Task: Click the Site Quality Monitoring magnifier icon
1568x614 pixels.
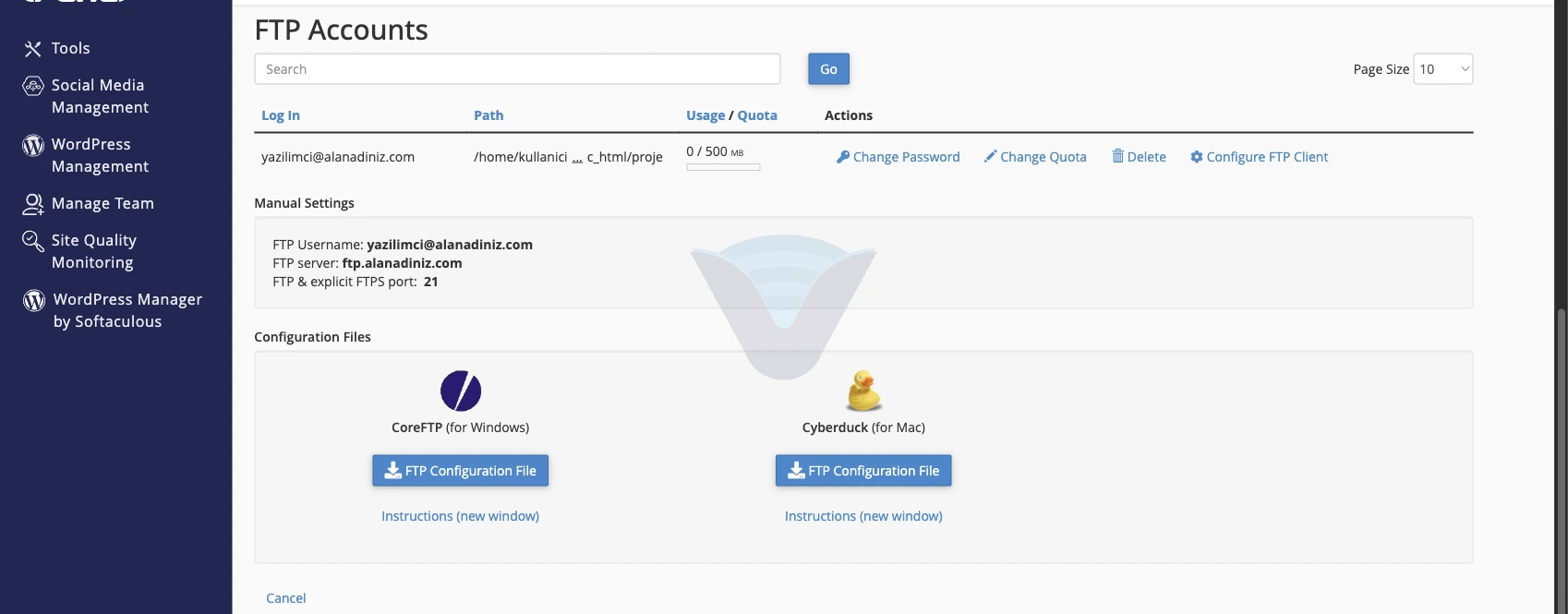Action: click(33, 241)
